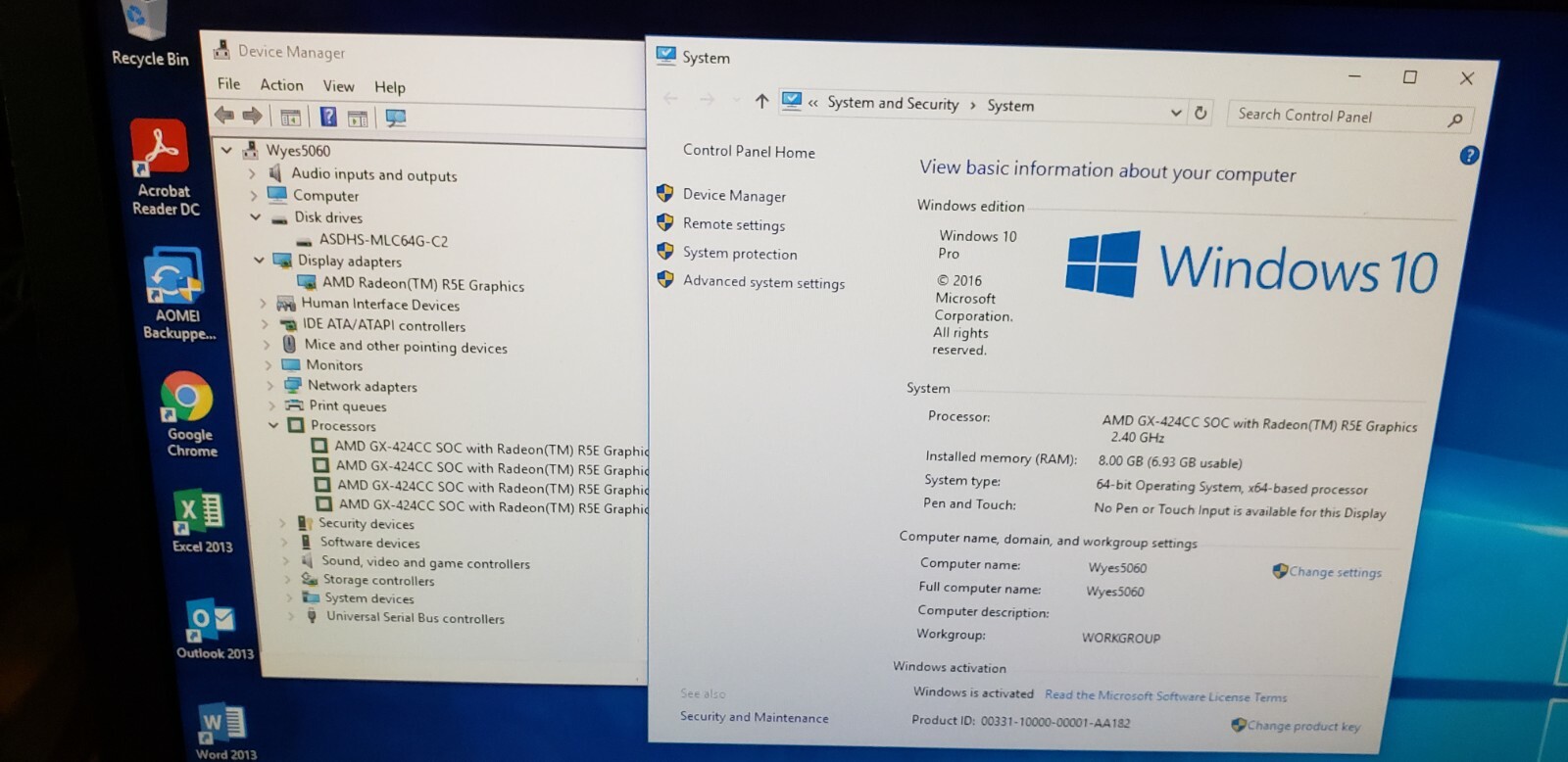Expand the Computer node in the device tree
The height and width of the screenshot is (762, 1568).
255,195
